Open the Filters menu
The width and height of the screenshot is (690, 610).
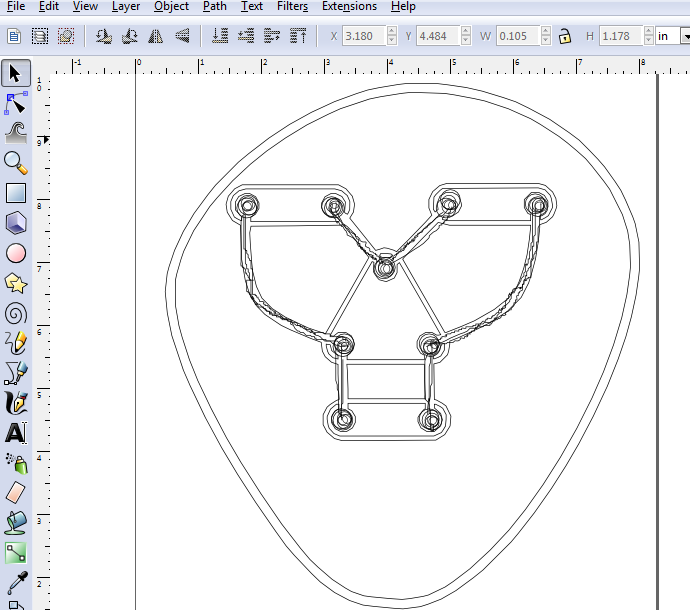point(292,6)
